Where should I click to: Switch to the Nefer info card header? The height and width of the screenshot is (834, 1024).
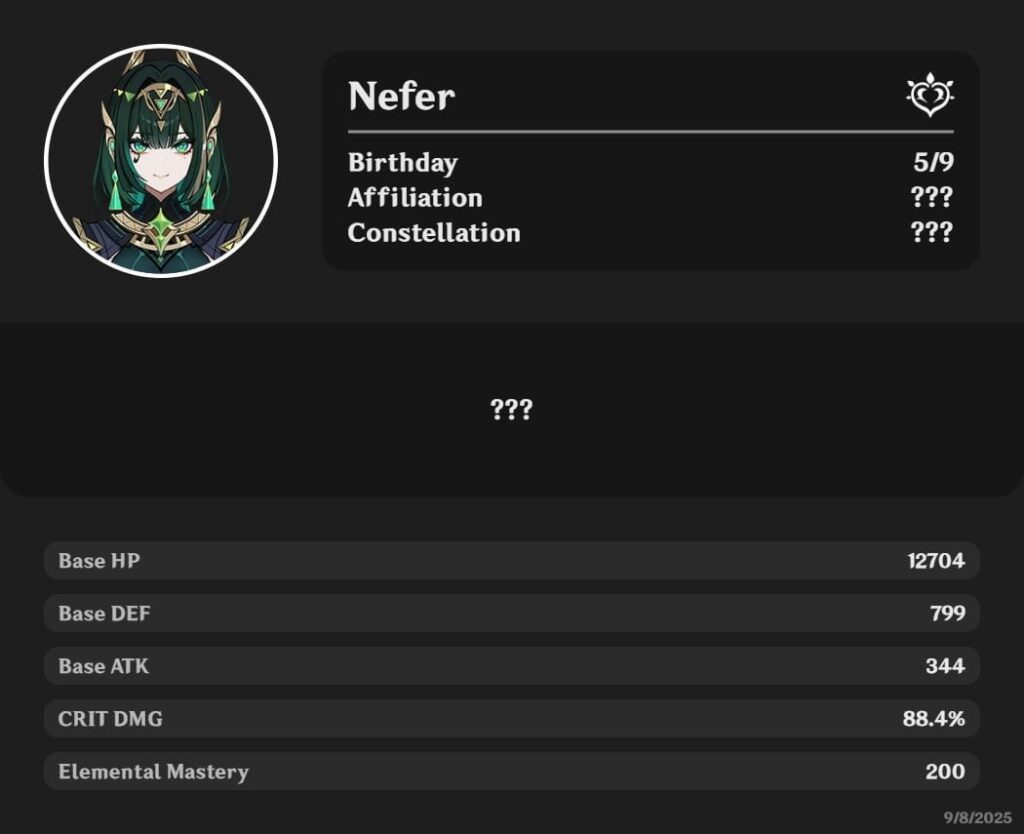[400, 96]
